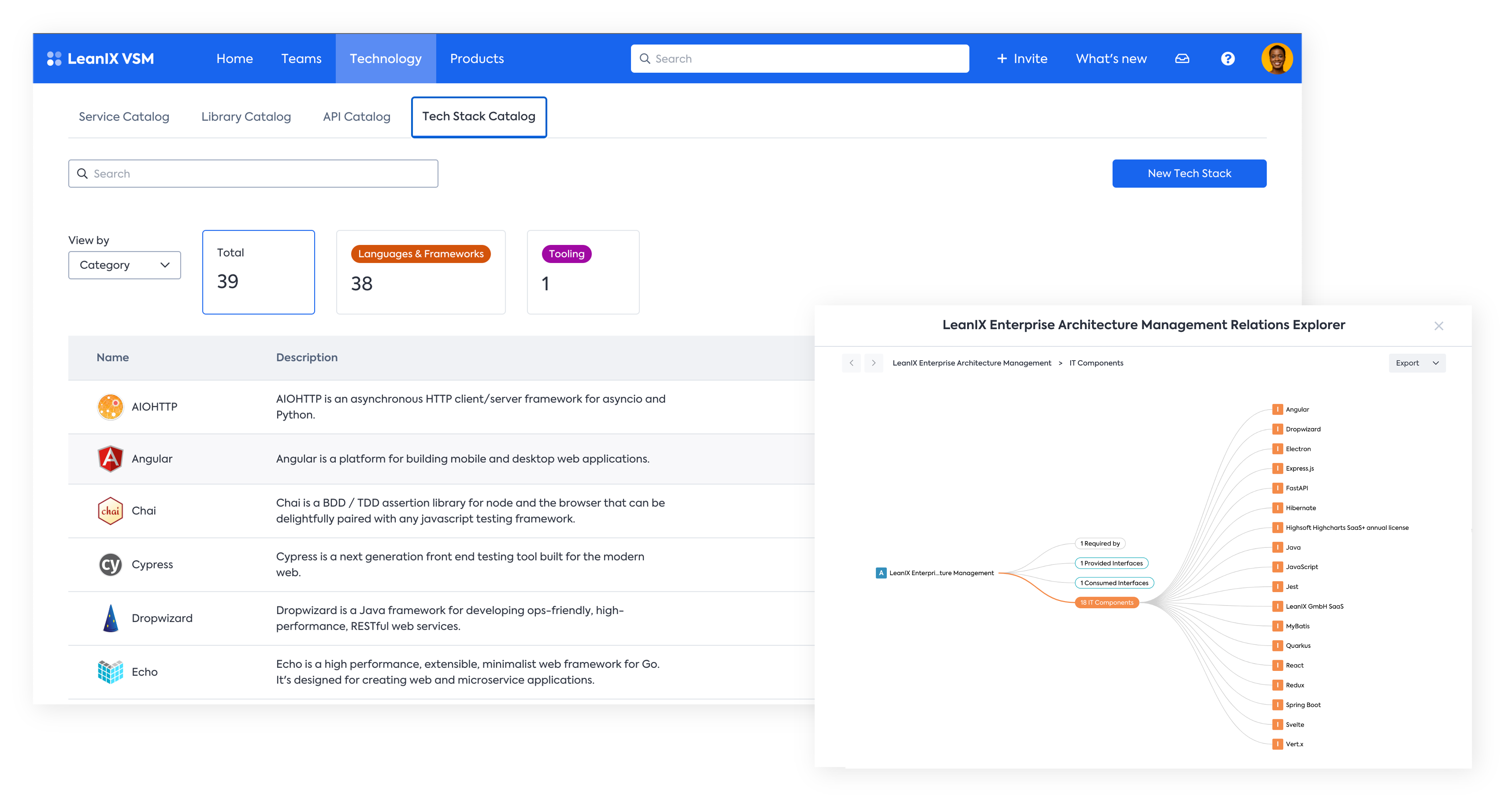Open the Technology menu
The width and height of the screenshot is (1512, 807).
pos(386,59)
